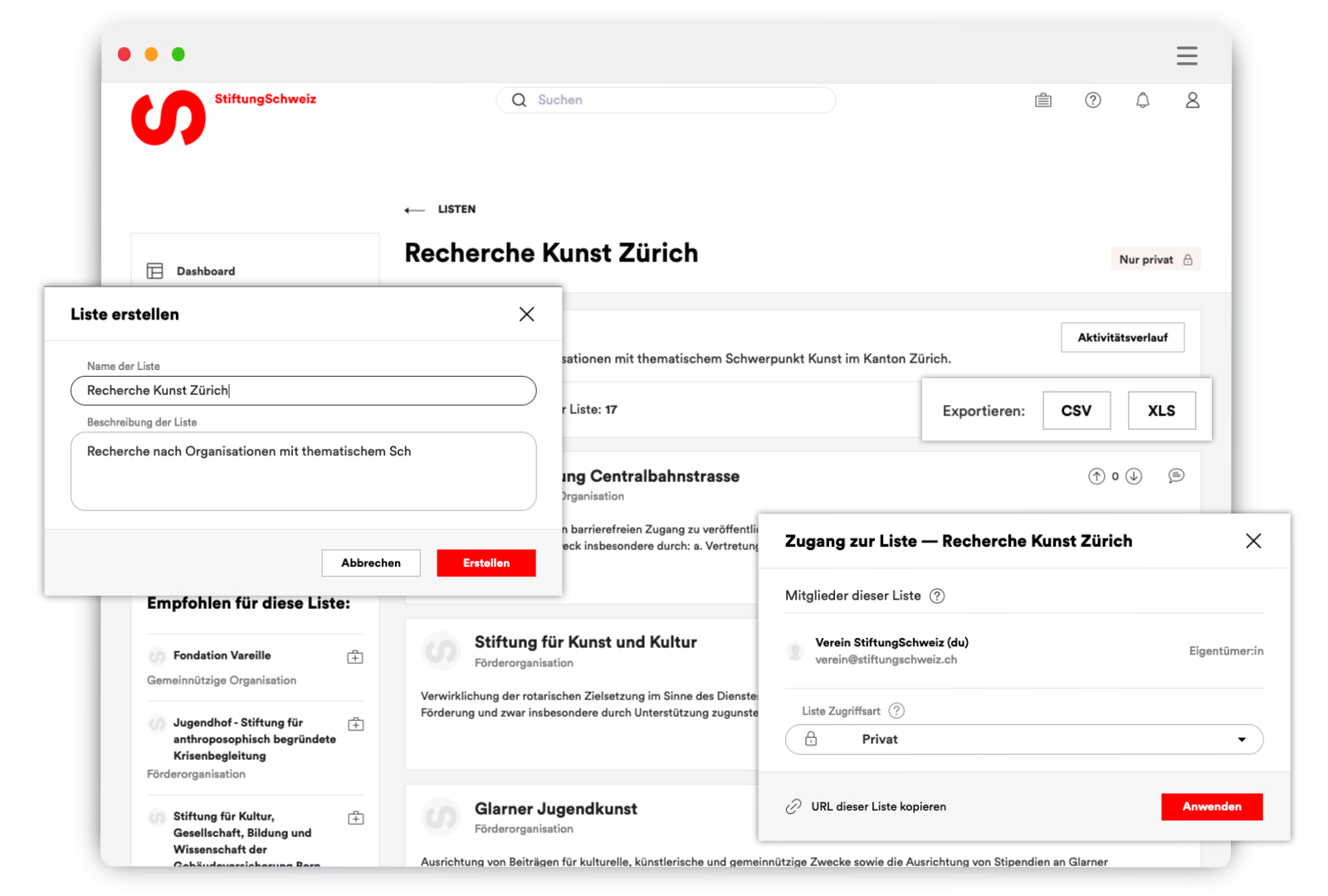Upvote the Centralbahnstrasse entry

coord(1096,476)
